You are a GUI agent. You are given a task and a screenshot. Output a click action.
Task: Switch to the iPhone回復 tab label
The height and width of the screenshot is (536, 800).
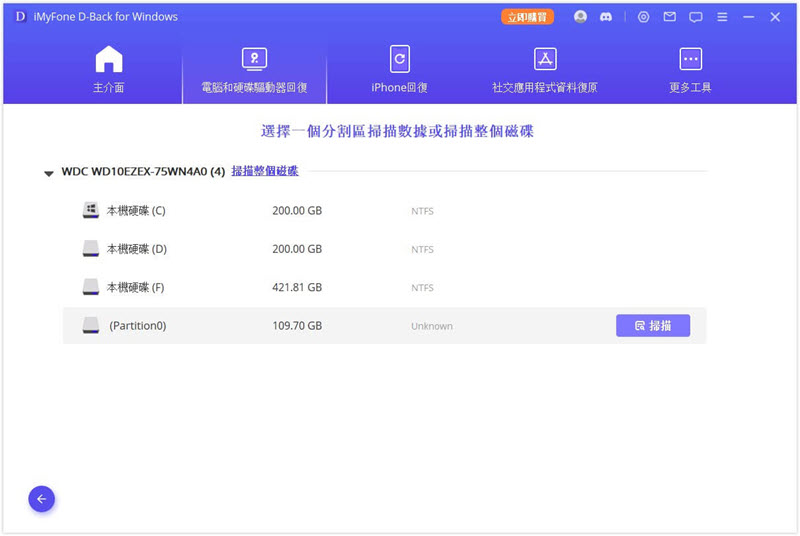(399, 88)
